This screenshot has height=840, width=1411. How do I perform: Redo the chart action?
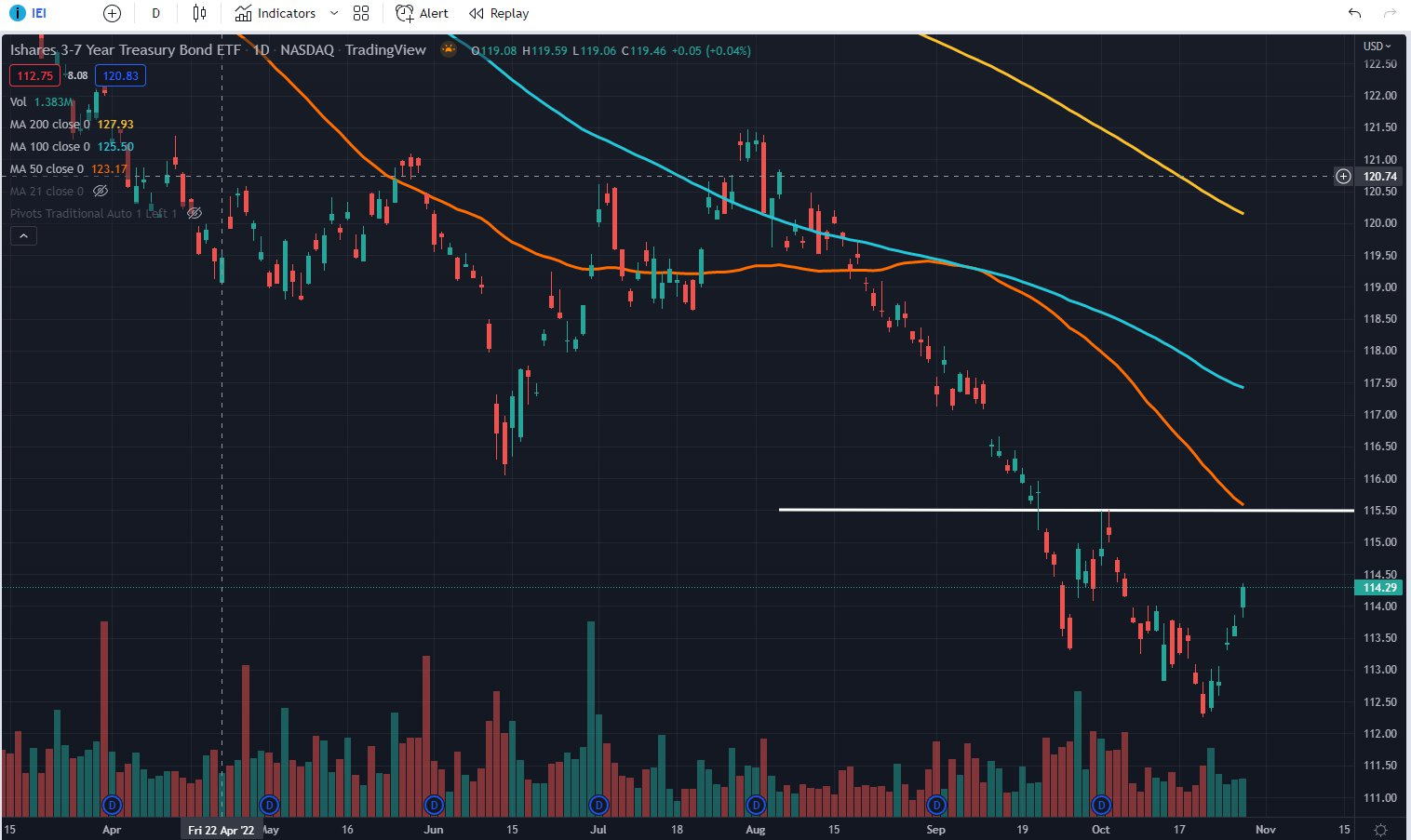pos(1390,13)
